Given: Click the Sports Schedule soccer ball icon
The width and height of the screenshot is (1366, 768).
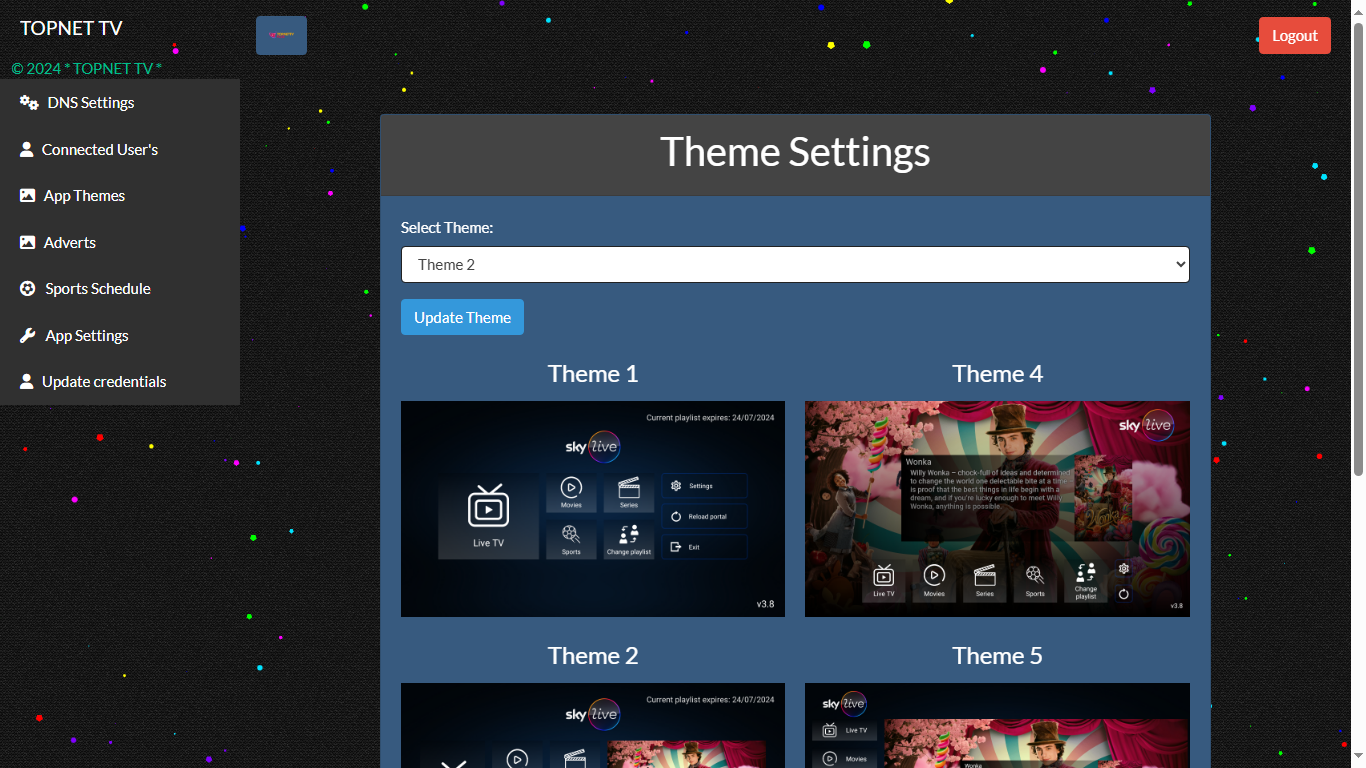Looking at the screenshot, I should 28,289.
